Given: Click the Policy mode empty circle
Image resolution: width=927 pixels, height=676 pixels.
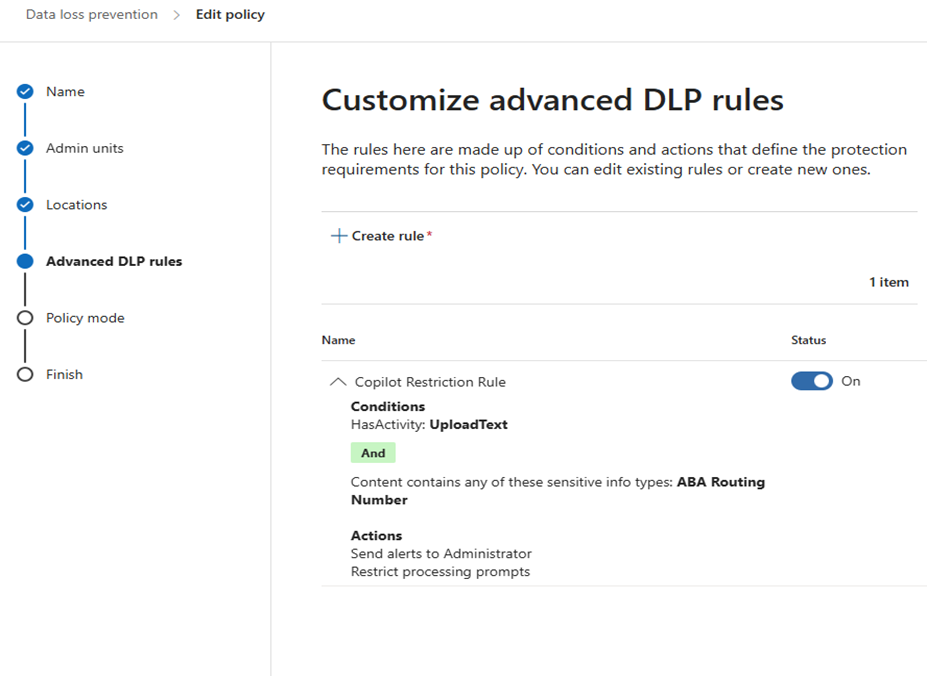Looking at the screenshot, I should pyautogui.click(x=25, y=318).
